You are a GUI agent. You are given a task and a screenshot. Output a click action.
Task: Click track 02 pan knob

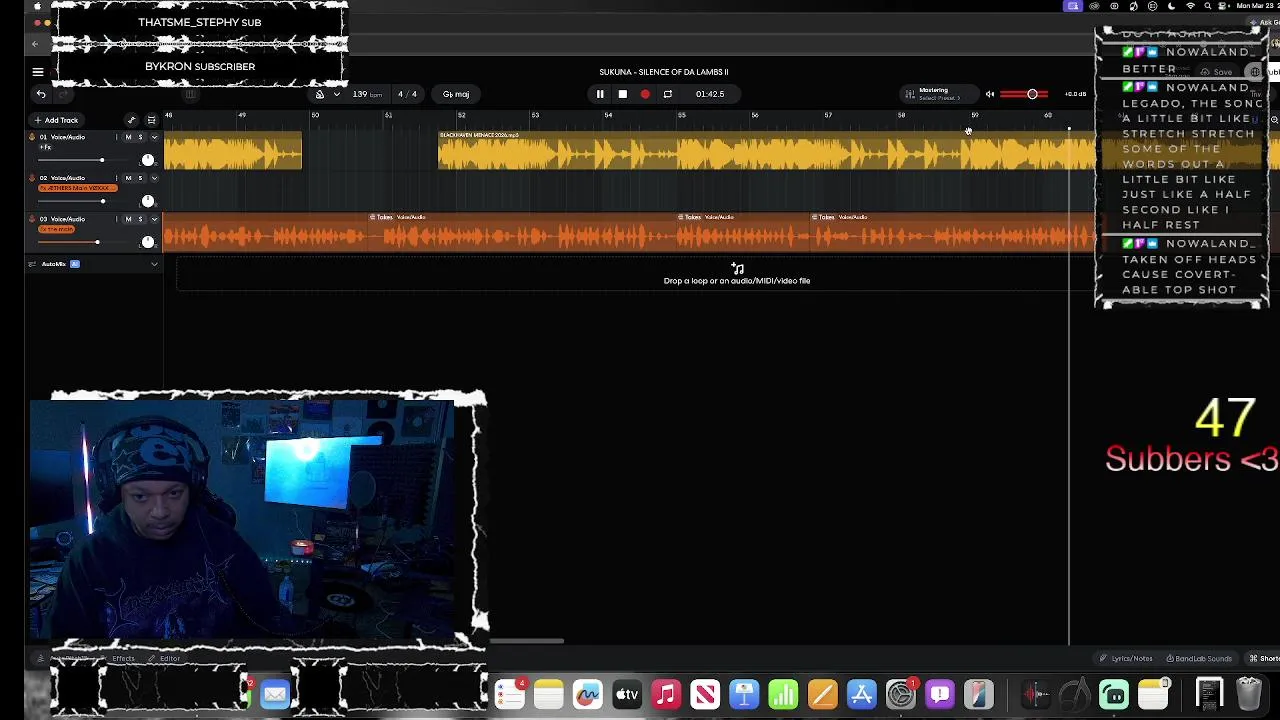[148, 201]
